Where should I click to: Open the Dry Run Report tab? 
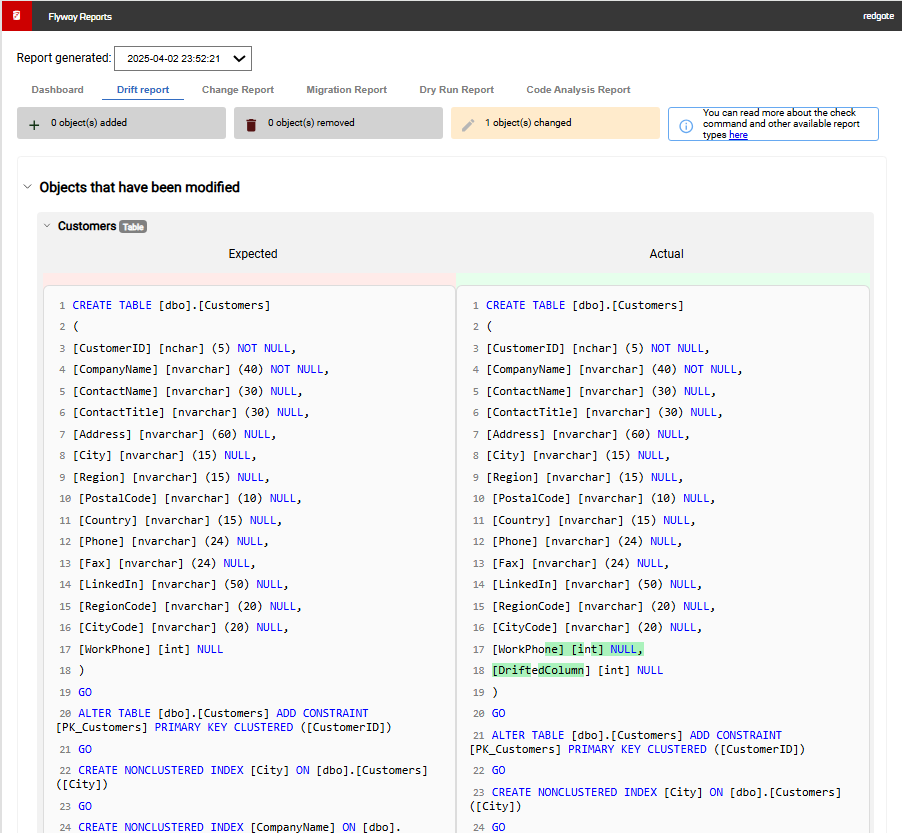point(456,90)
